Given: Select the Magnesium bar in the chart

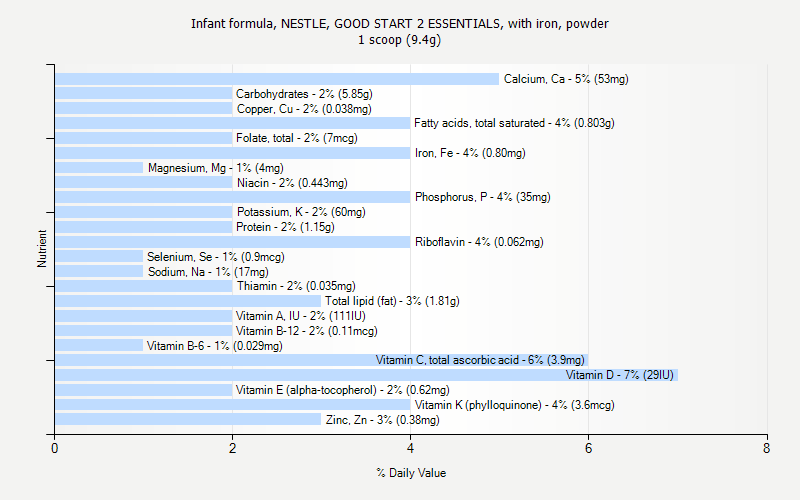Looking at the screenshot, I should 99,168.
